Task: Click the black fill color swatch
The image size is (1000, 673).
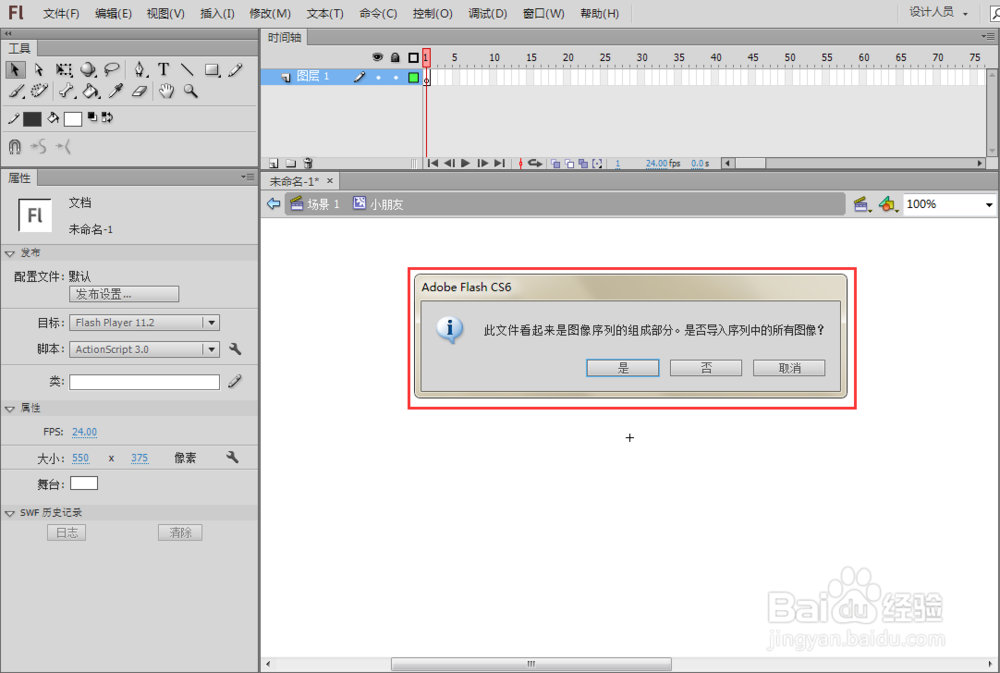Action: coord(31,118)
